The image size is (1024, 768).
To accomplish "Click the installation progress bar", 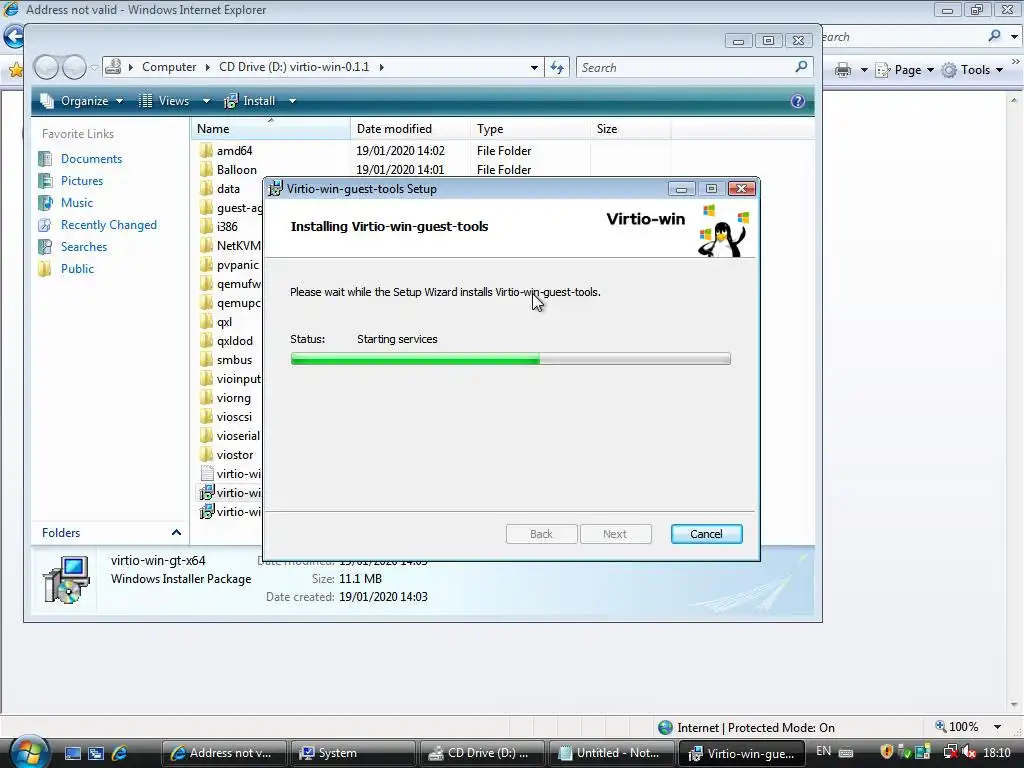I will [x=510, y=359].
